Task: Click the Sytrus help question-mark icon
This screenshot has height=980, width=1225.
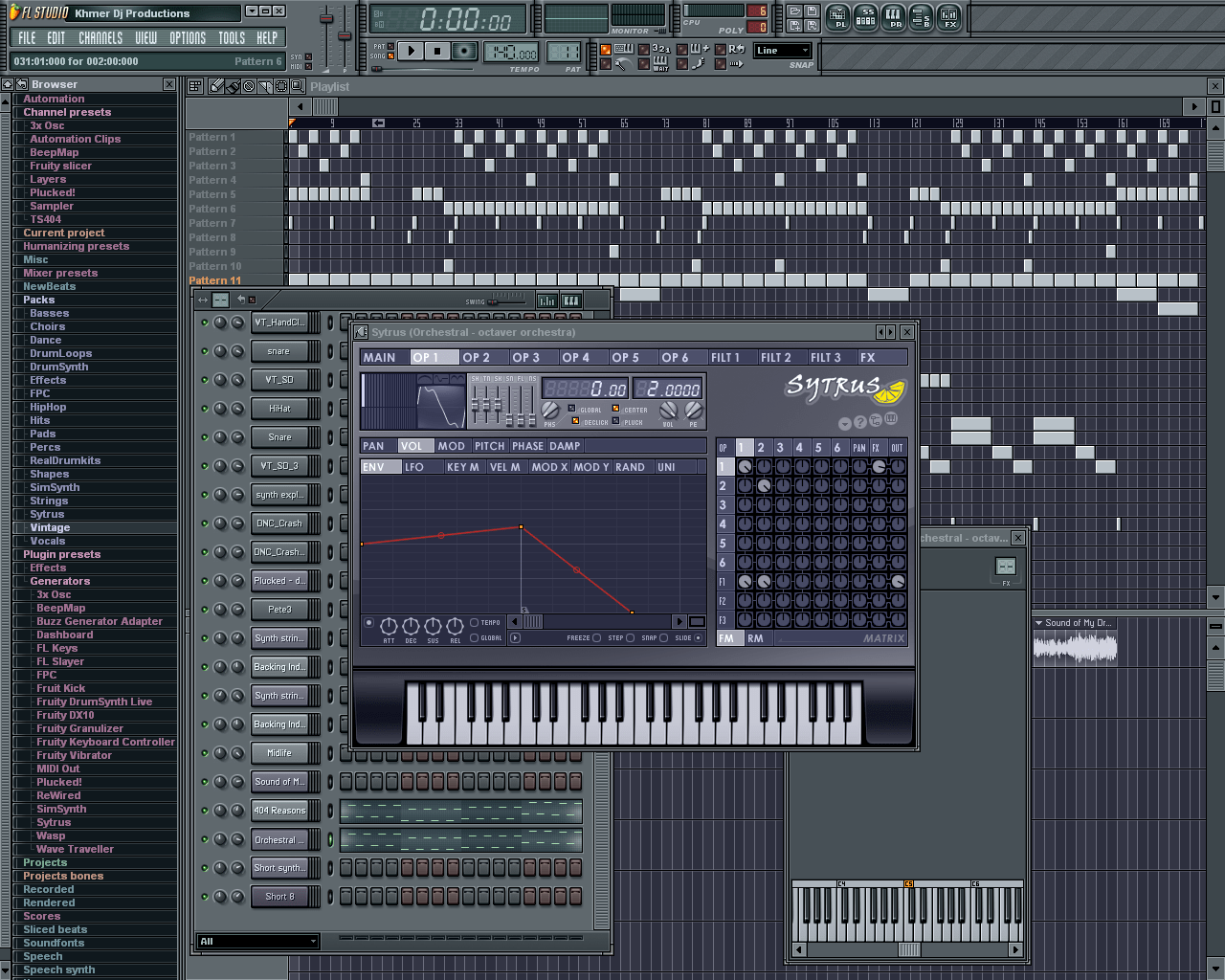Action: [x=859, y=422]
